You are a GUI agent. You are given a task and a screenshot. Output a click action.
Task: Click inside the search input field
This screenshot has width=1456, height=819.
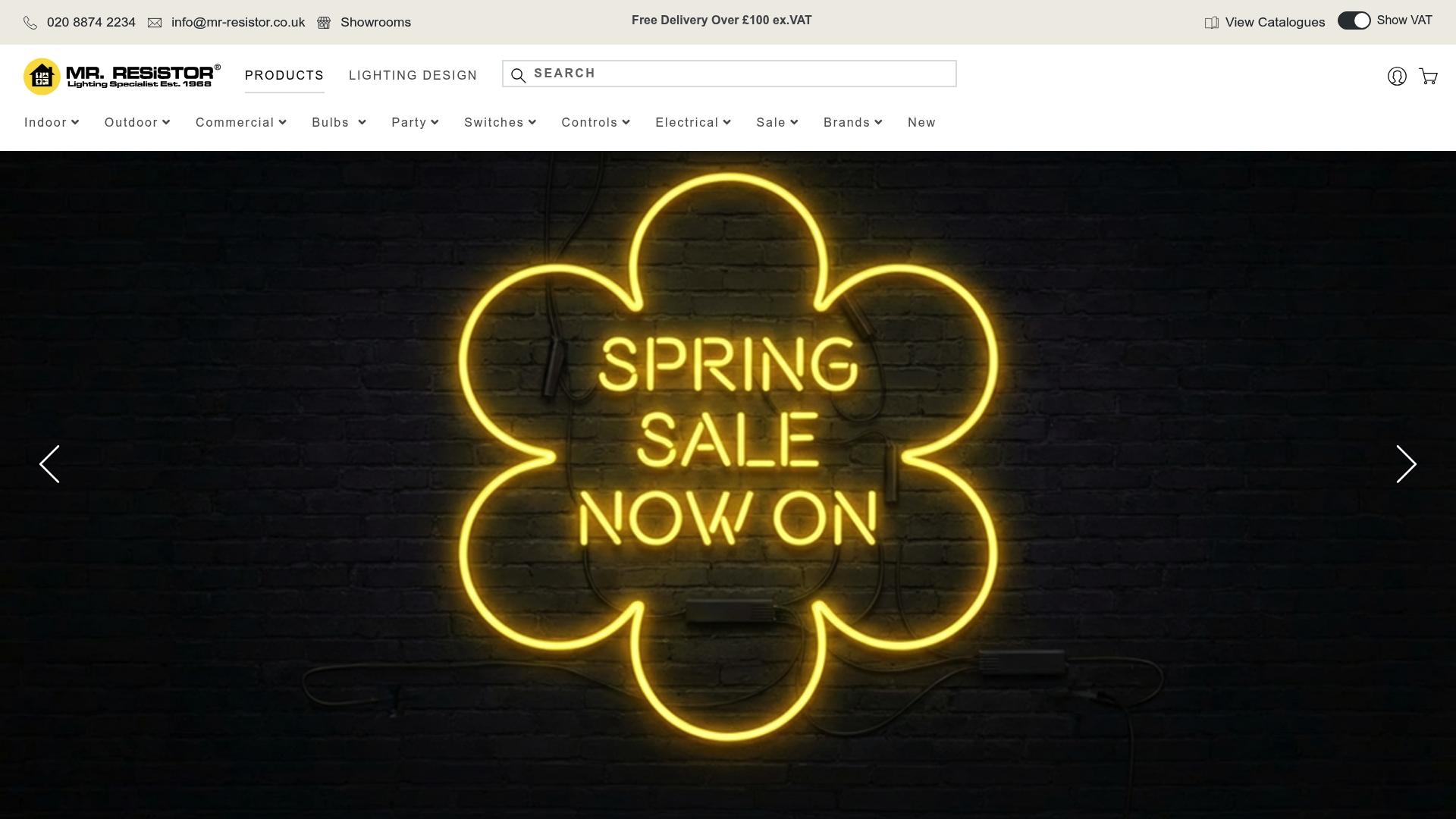click(x=728, y=74)
